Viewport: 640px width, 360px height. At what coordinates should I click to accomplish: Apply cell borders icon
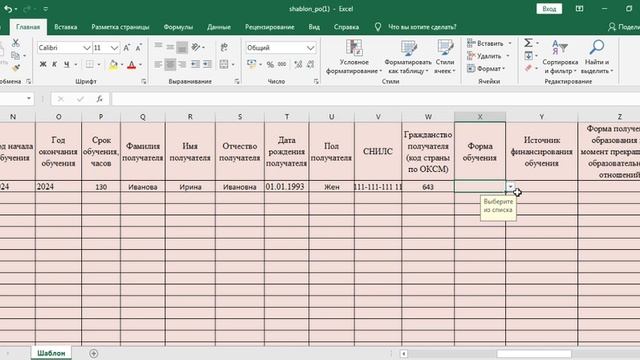point(89,64)
